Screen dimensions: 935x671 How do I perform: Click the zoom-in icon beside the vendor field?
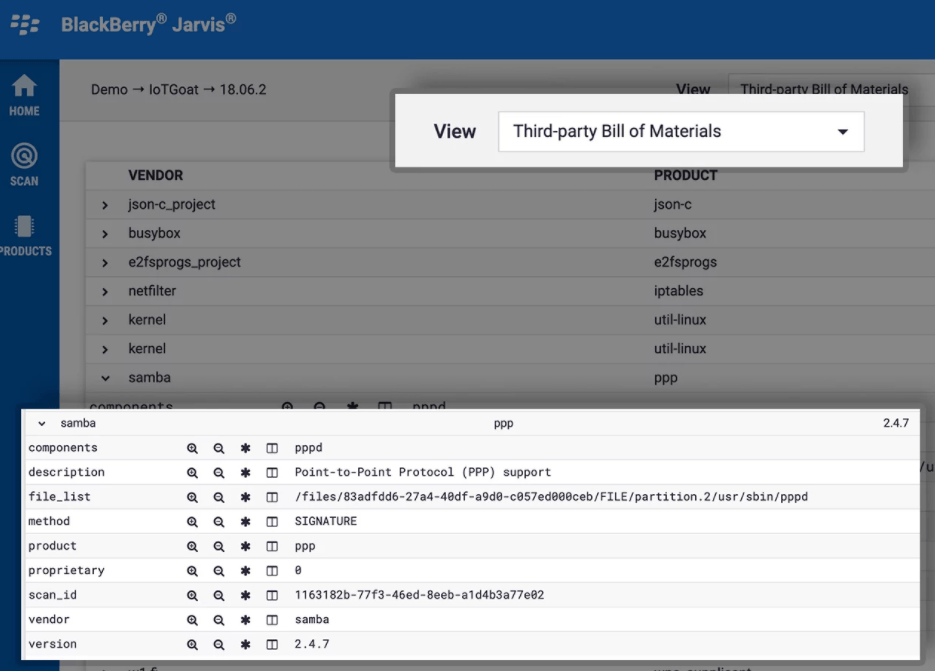click(x=192, y=620)
